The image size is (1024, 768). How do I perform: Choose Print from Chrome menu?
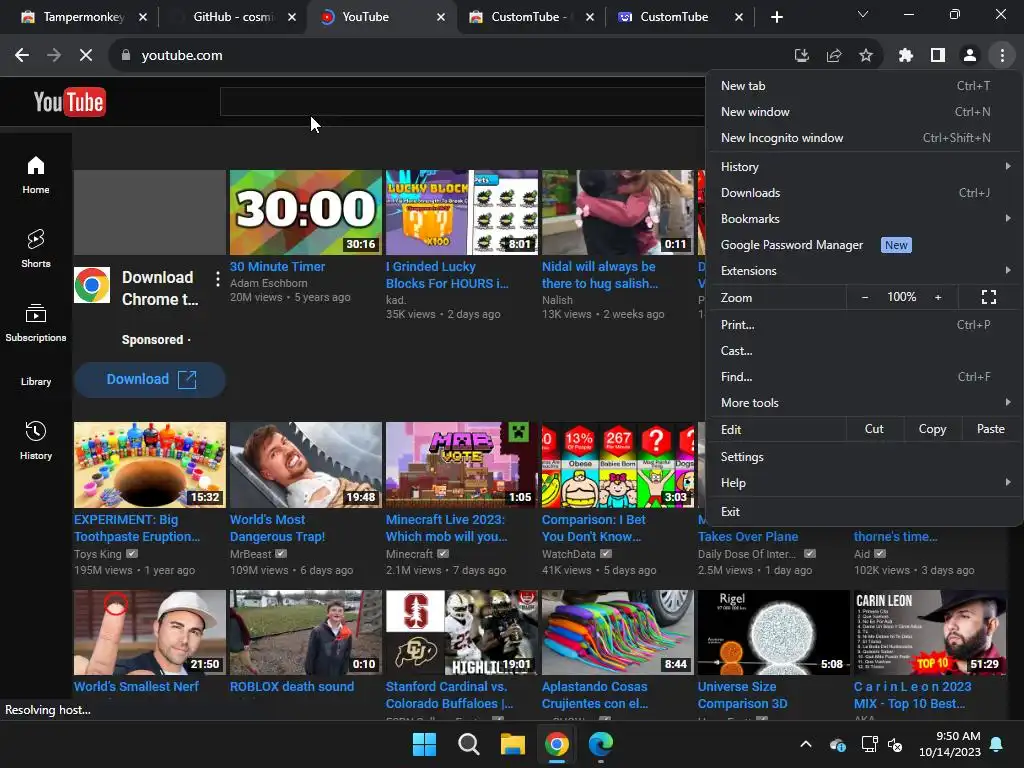tap(865, 325)
